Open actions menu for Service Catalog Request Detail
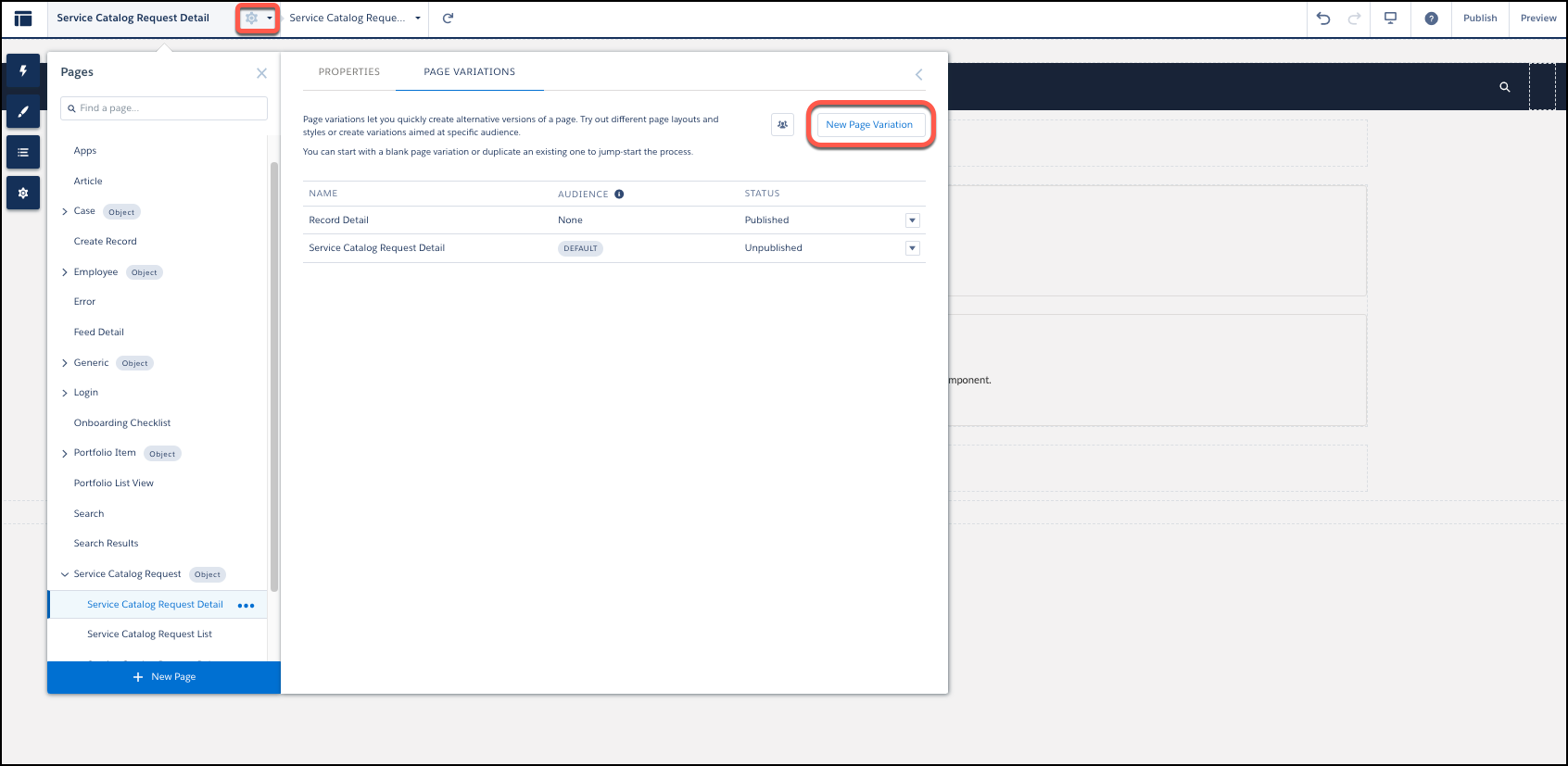This screenshot has height=766, width=1568. click(x=246, y=606)
